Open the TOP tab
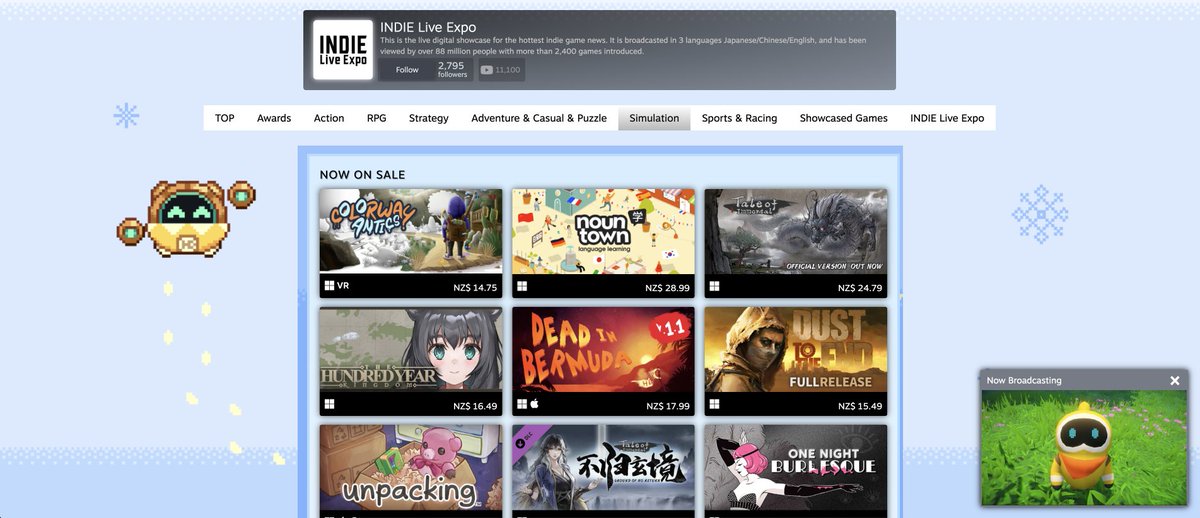 click(x=225, y=118)
